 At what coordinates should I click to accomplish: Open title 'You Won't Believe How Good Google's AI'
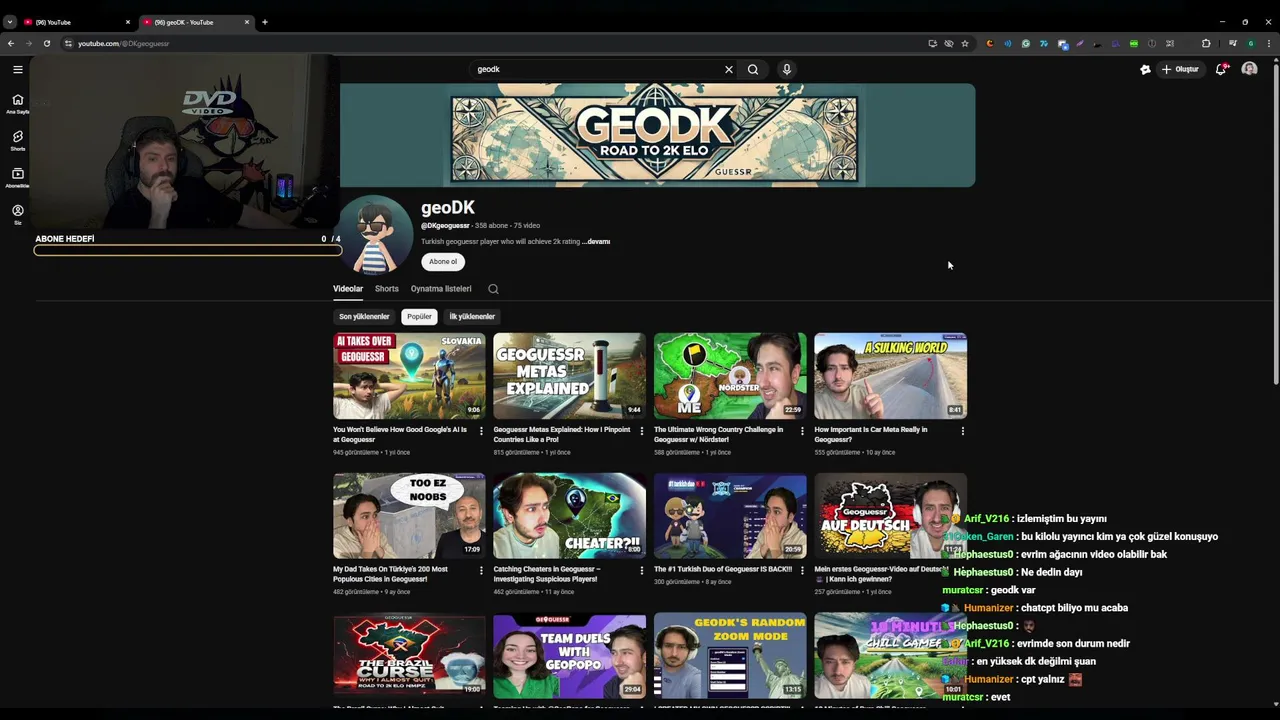pyautogui.click(x=400, y=434)
